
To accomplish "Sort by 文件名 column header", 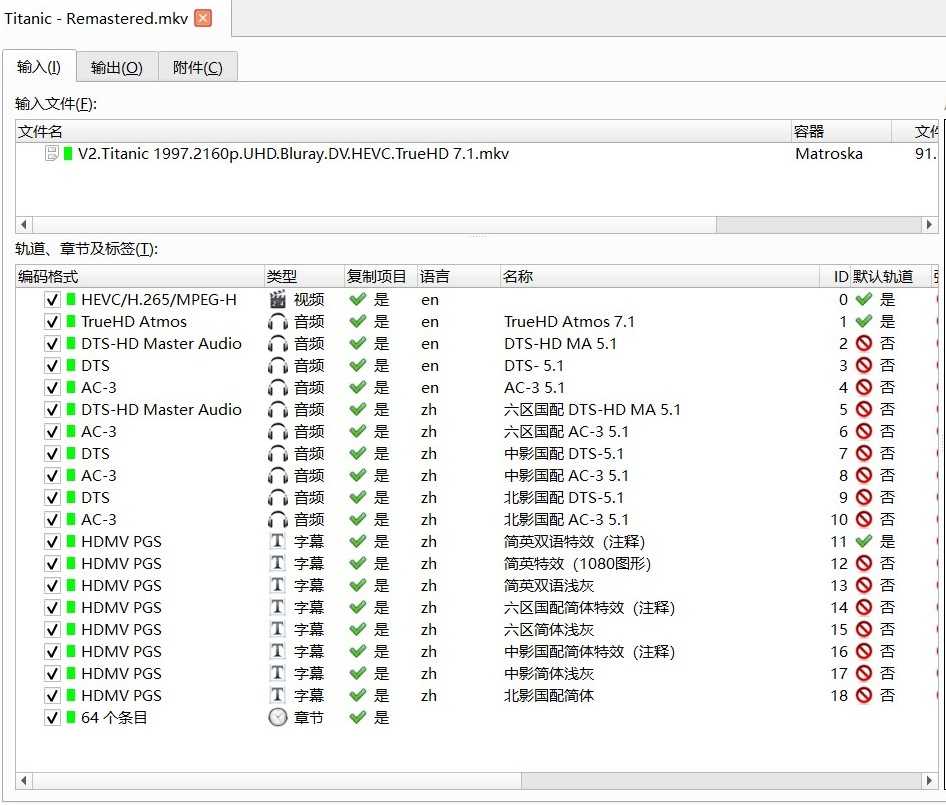I will pyautogui.click(x=403, y=132).
